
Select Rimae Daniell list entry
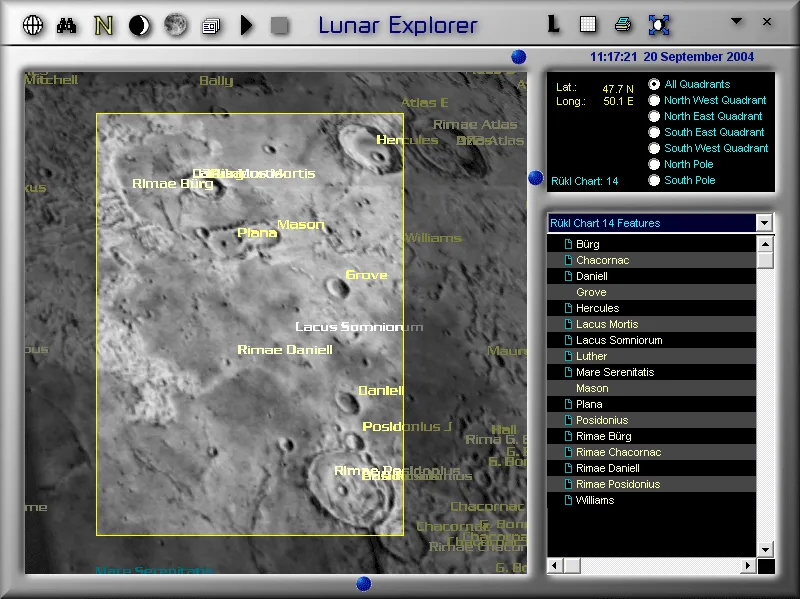[x=652, y=468]
